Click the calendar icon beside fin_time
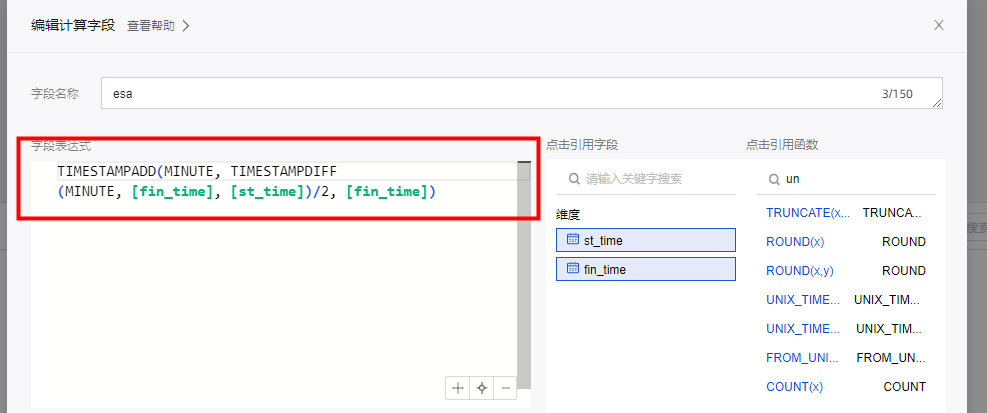987x413 pixels. [572, 269]
